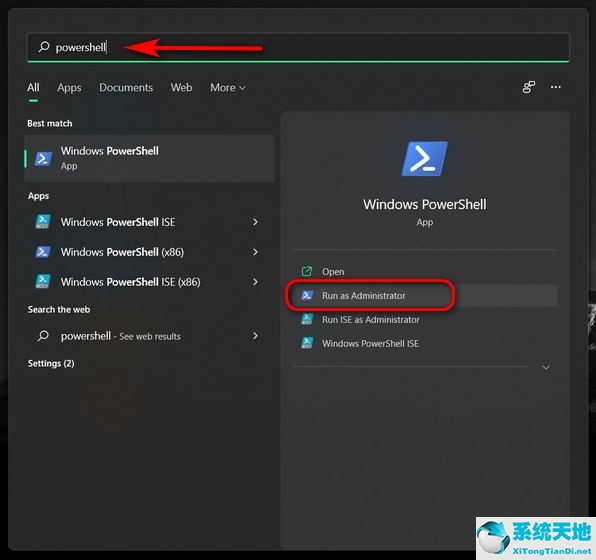Choose Run as Administrator

tap(425, 295)
